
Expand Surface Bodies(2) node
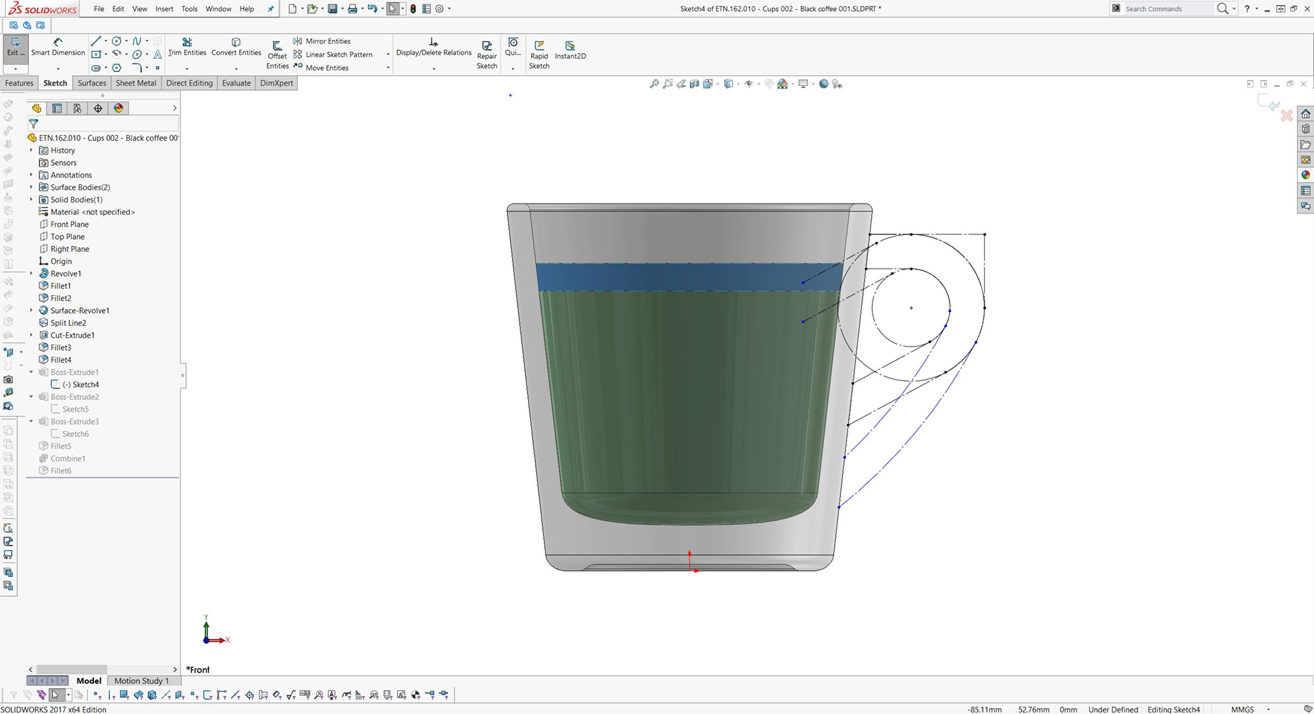tap(31, 187)
